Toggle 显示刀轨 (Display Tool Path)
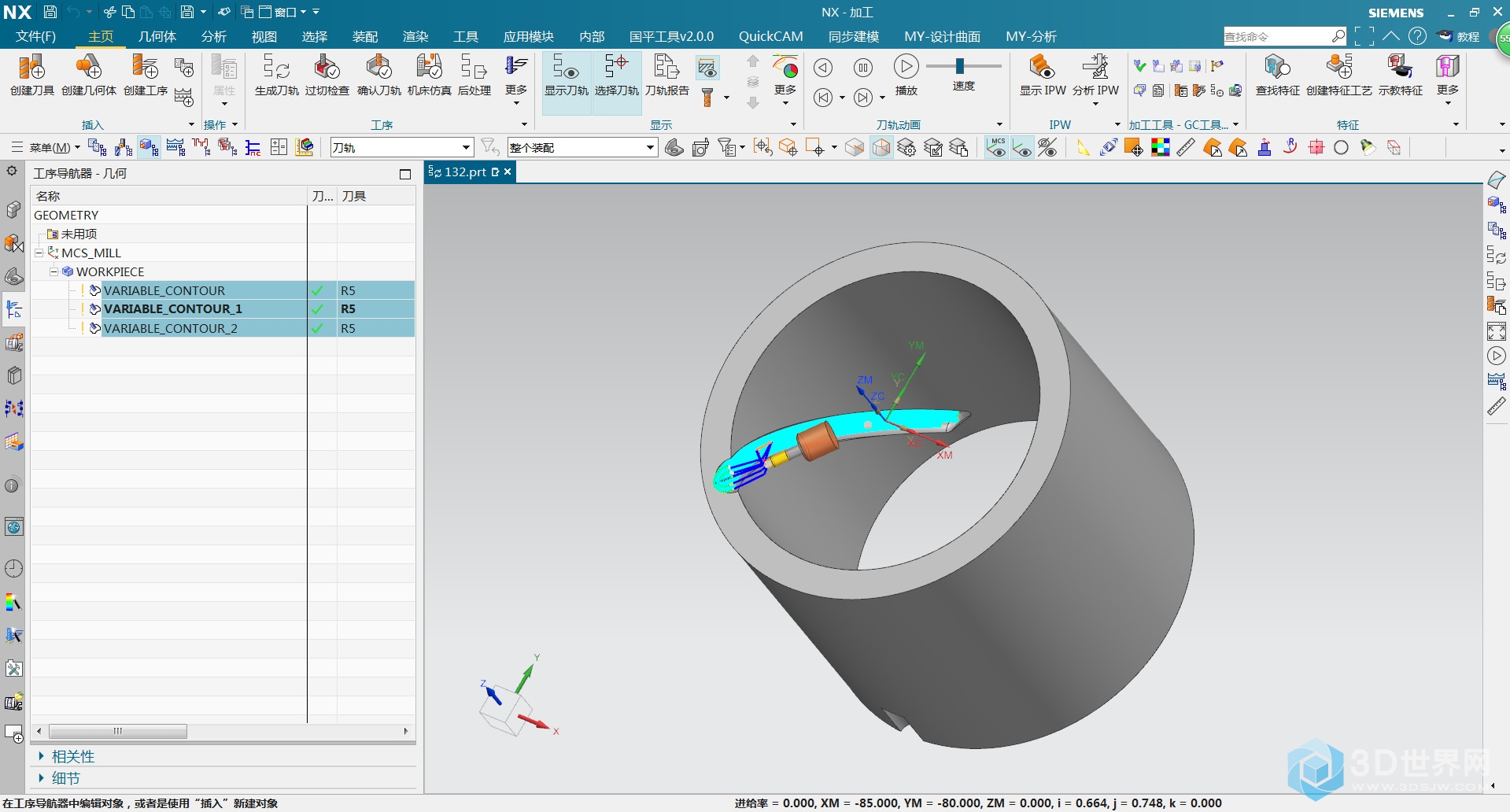The width and height of the screenshot is (1510, 812). [567, 83]
